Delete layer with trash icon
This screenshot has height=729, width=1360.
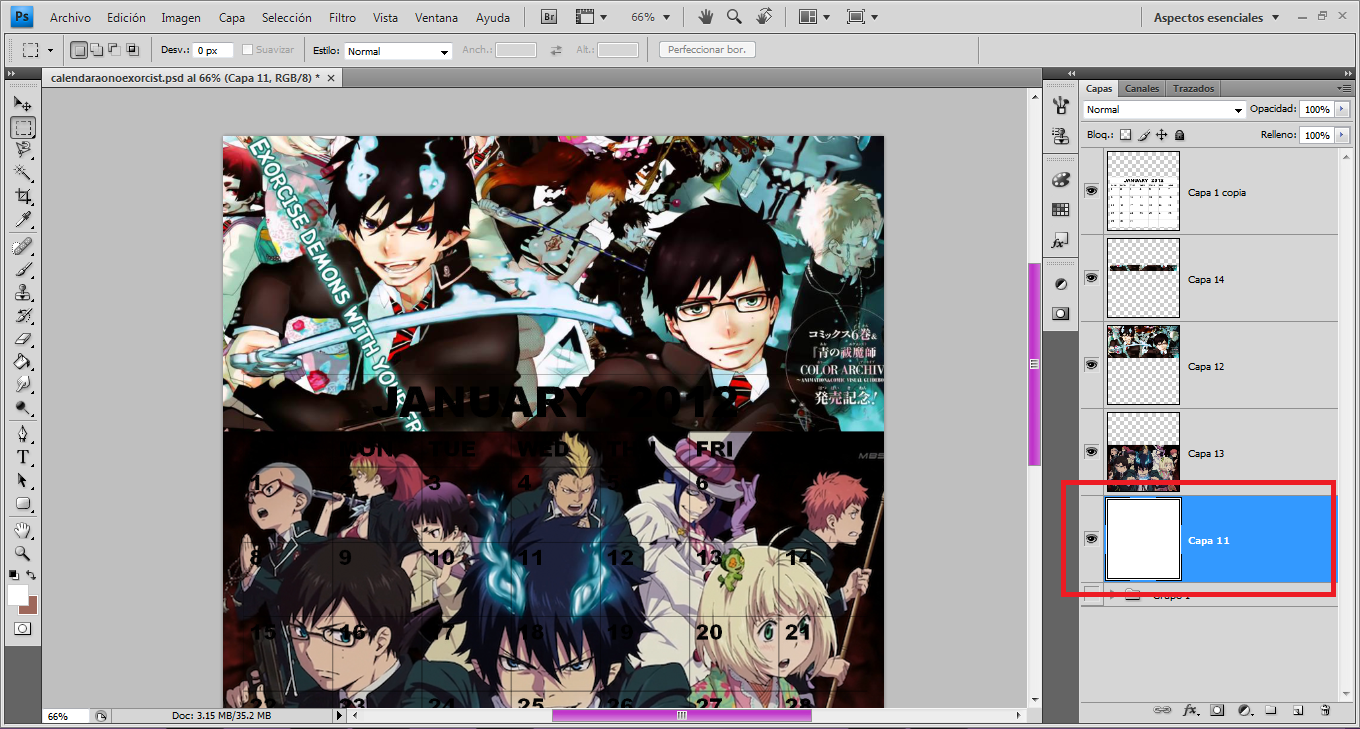tap(1324, 710)
